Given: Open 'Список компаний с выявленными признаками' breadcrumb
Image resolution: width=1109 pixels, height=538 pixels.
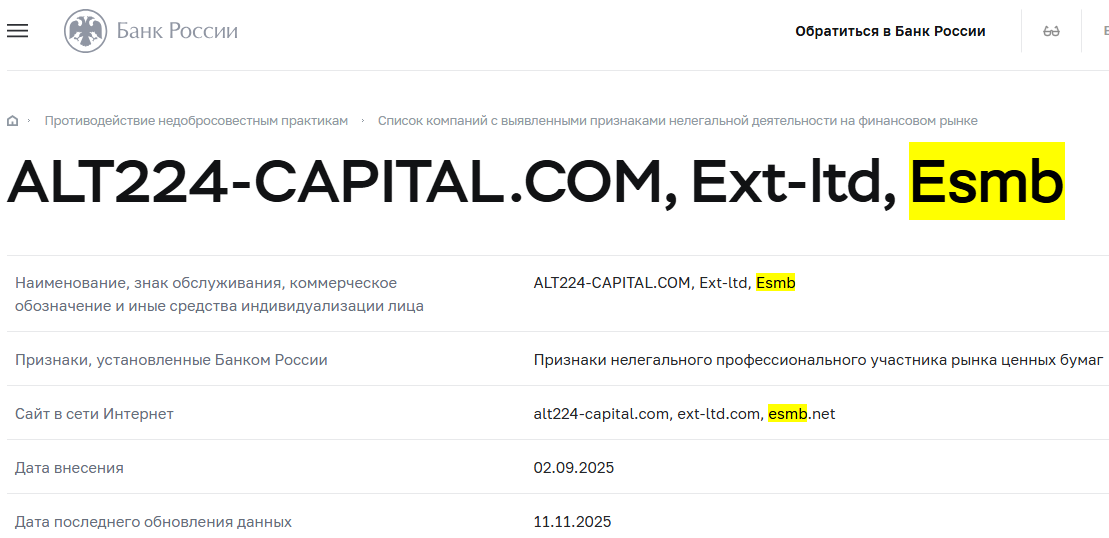Looking at the screenshot, I should (x=677, y=121).
